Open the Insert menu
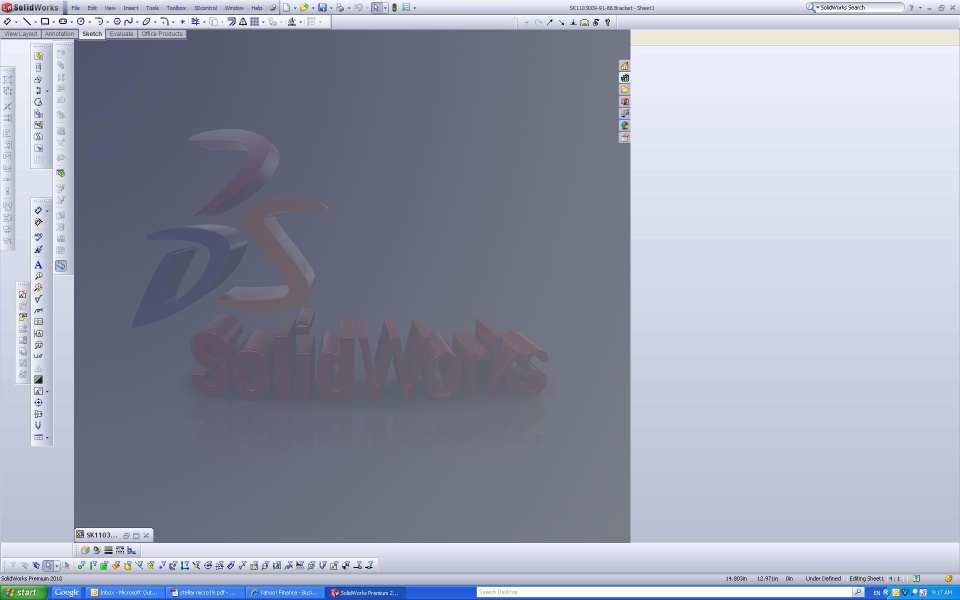 [x=130, y=8]
